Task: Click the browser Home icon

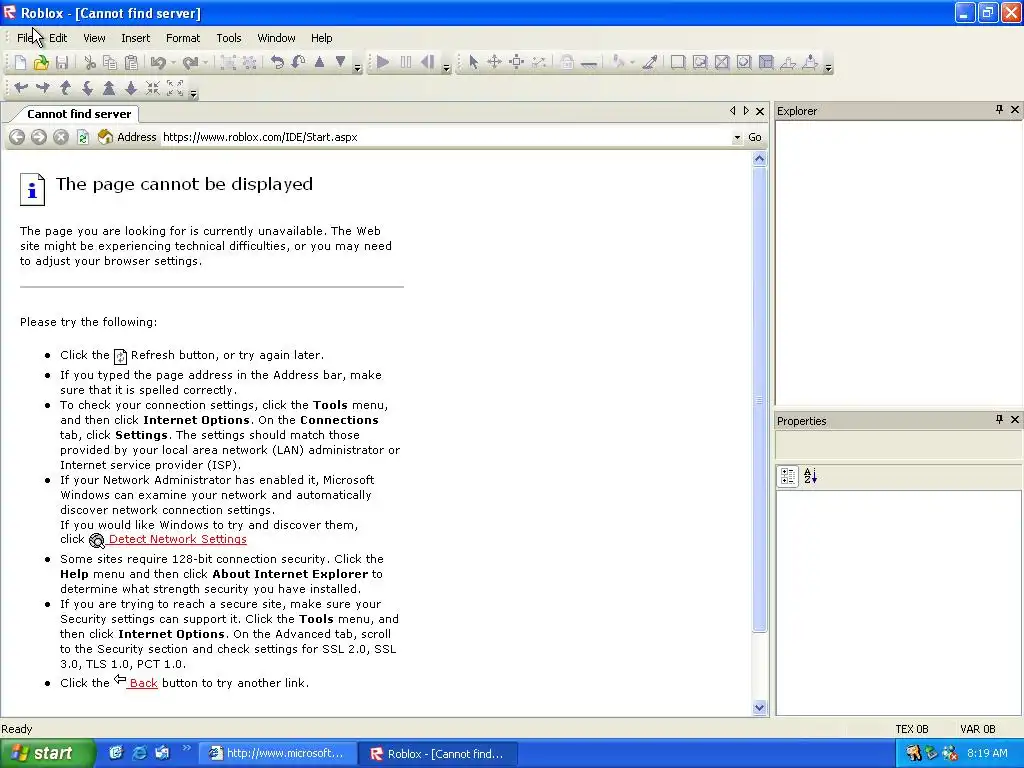Action: pyautogui.click(x=105, y=136)
